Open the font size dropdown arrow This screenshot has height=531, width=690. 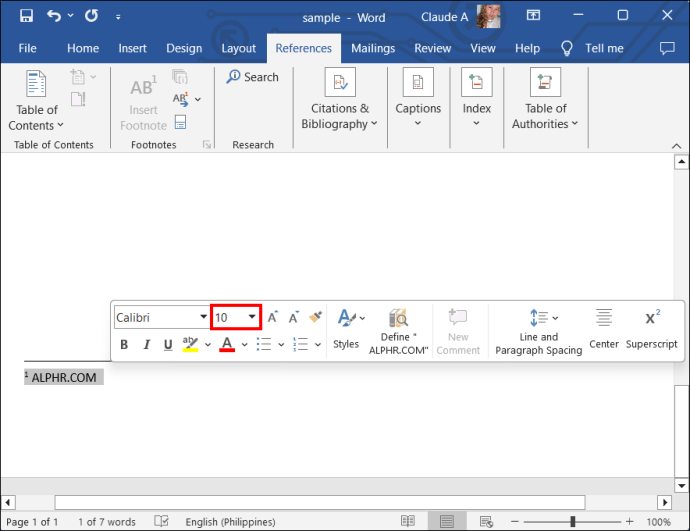(252, 317)
